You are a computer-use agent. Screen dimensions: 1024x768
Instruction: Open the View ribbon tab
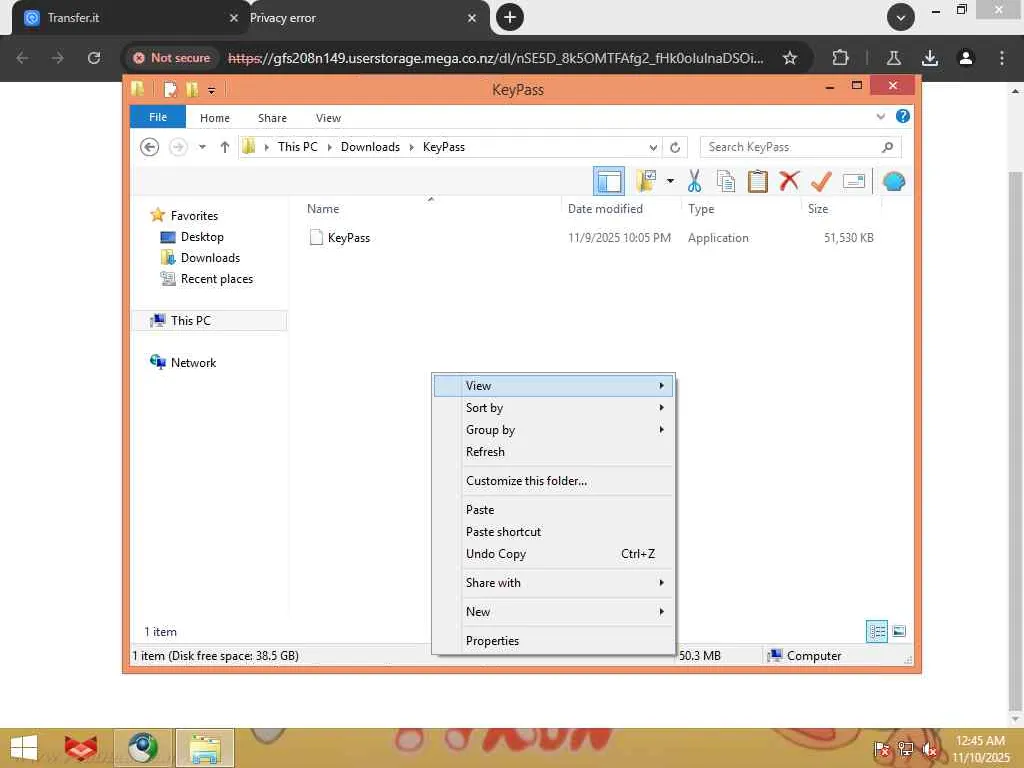tap(328, 118)
